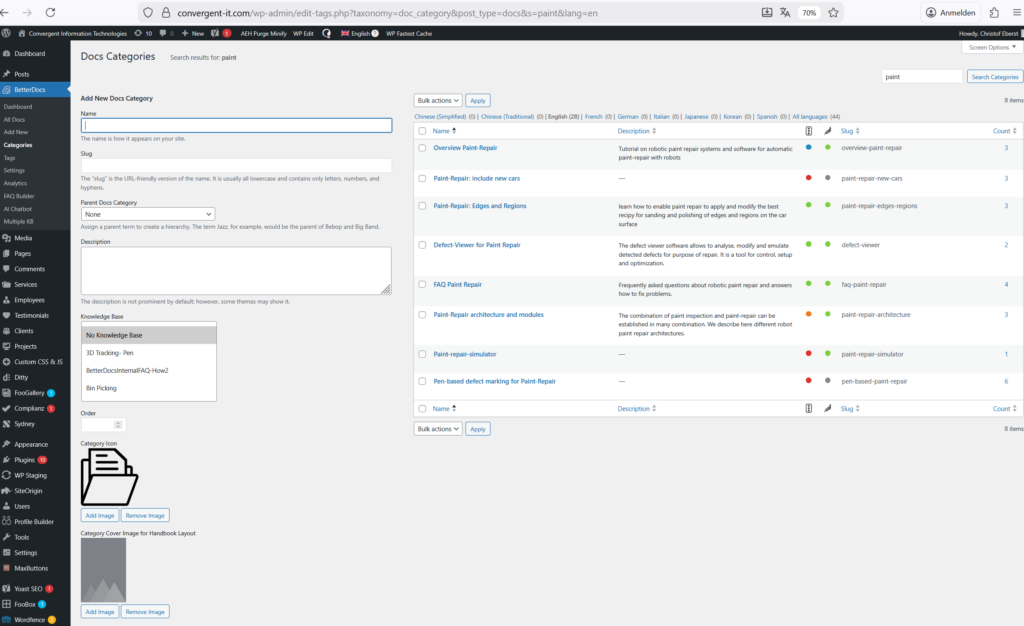Viewport: 1024px width, 626px height.
Task: Check the FAQ Paint Repair row checkbox
Action: [422, 285]
